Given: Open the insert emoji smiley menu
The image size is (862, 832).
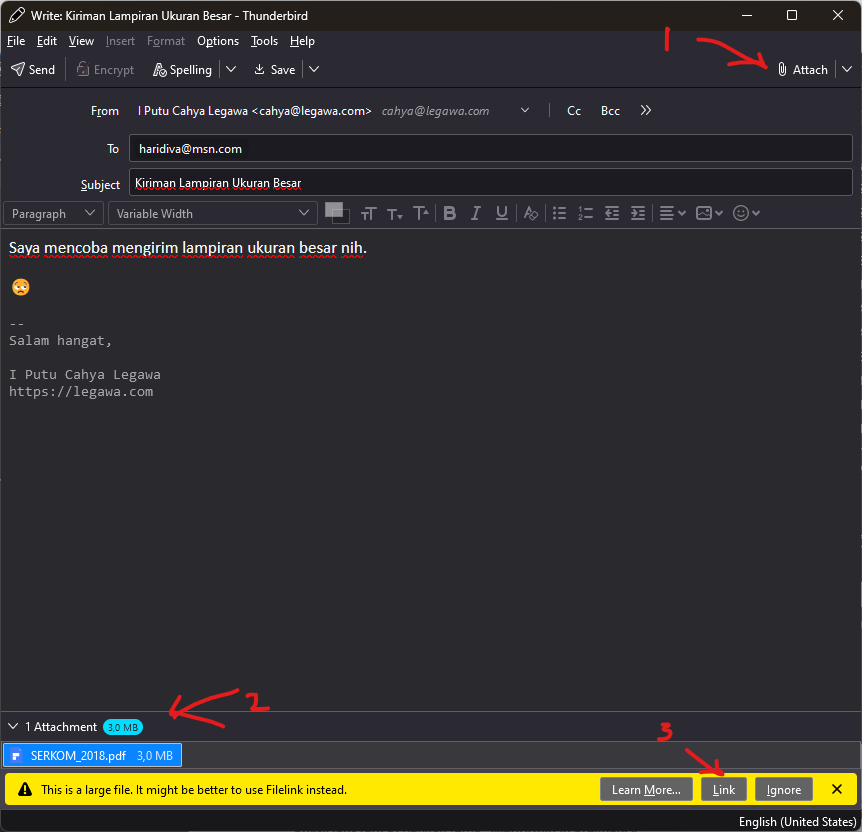Looking at the screenshot, I should (x=746, y=213).
